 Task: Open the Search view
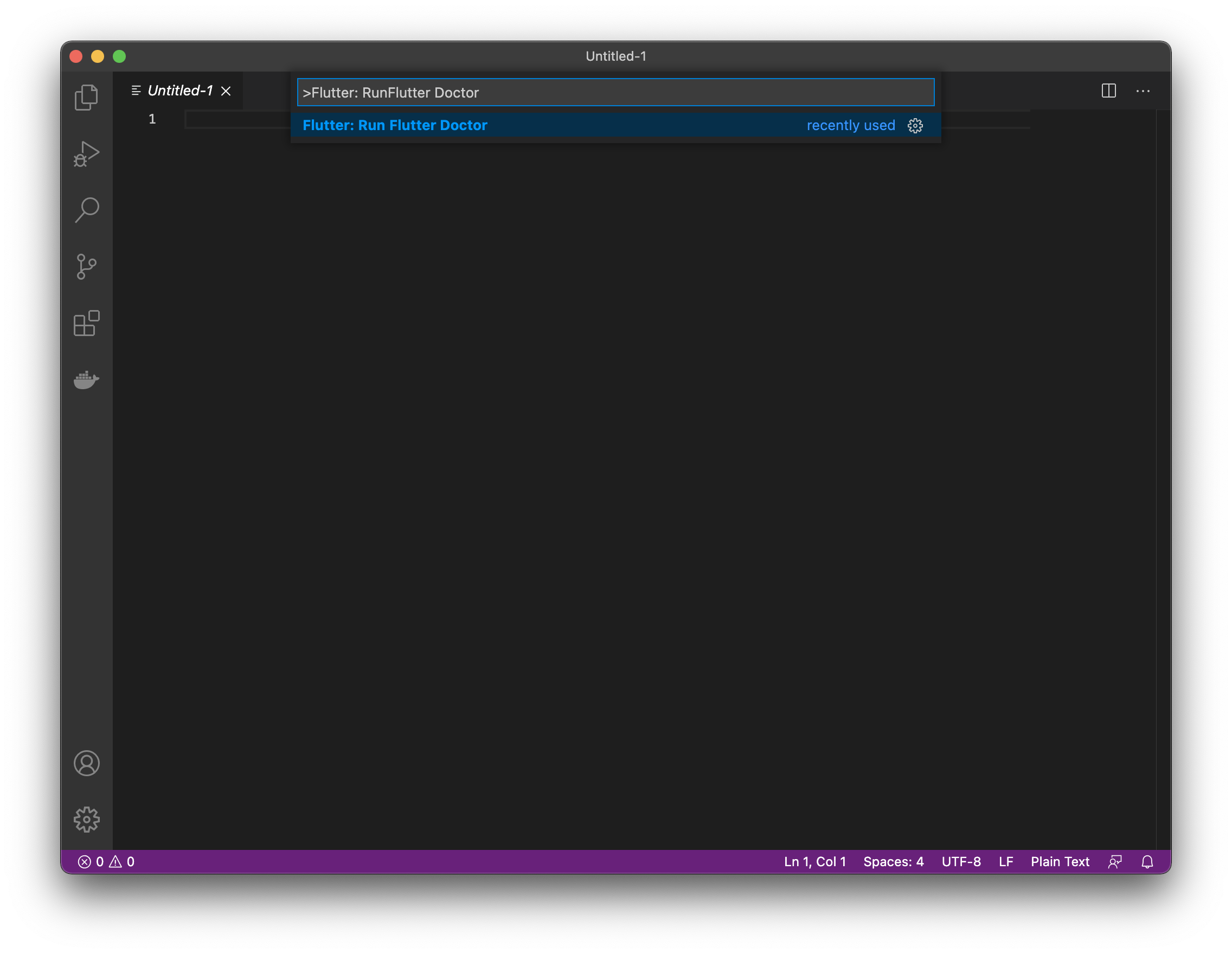coord(86,210)
